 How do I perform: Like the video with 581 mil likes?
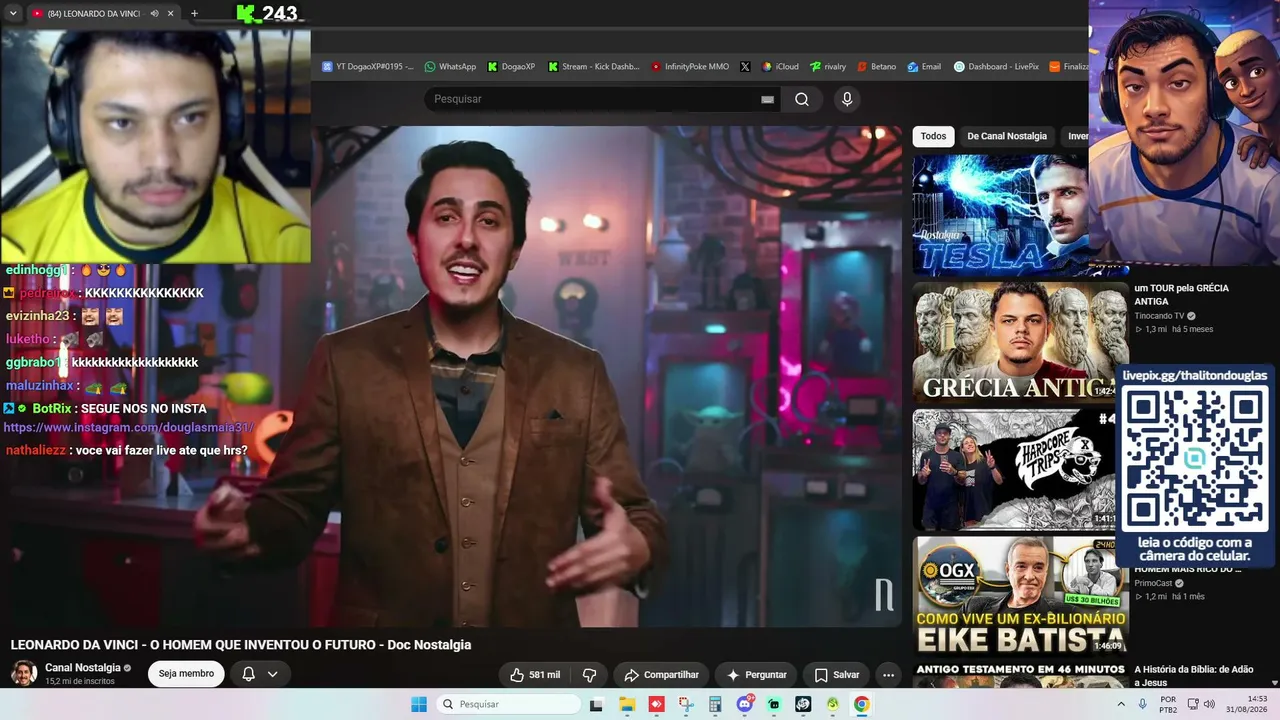(x=535, y=675)
